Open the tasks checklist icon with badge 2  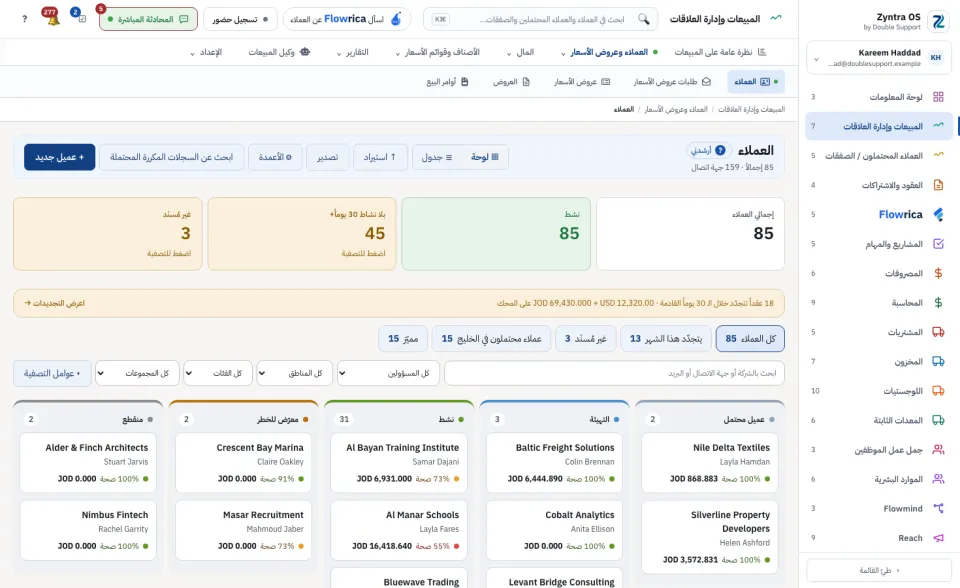coord(81,19)
